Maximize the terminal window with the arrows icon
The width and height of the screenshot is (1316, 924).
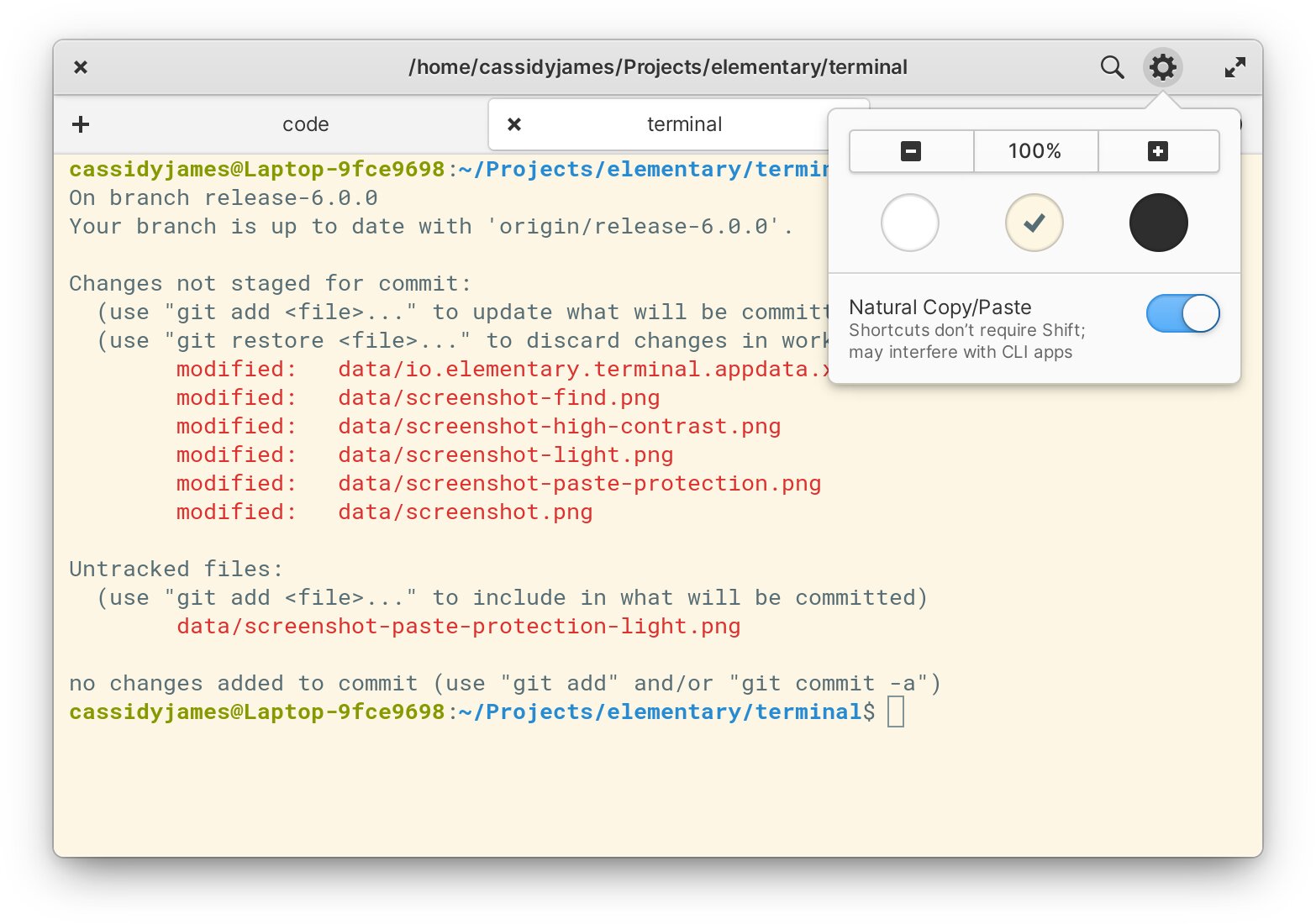(1234, 67)
